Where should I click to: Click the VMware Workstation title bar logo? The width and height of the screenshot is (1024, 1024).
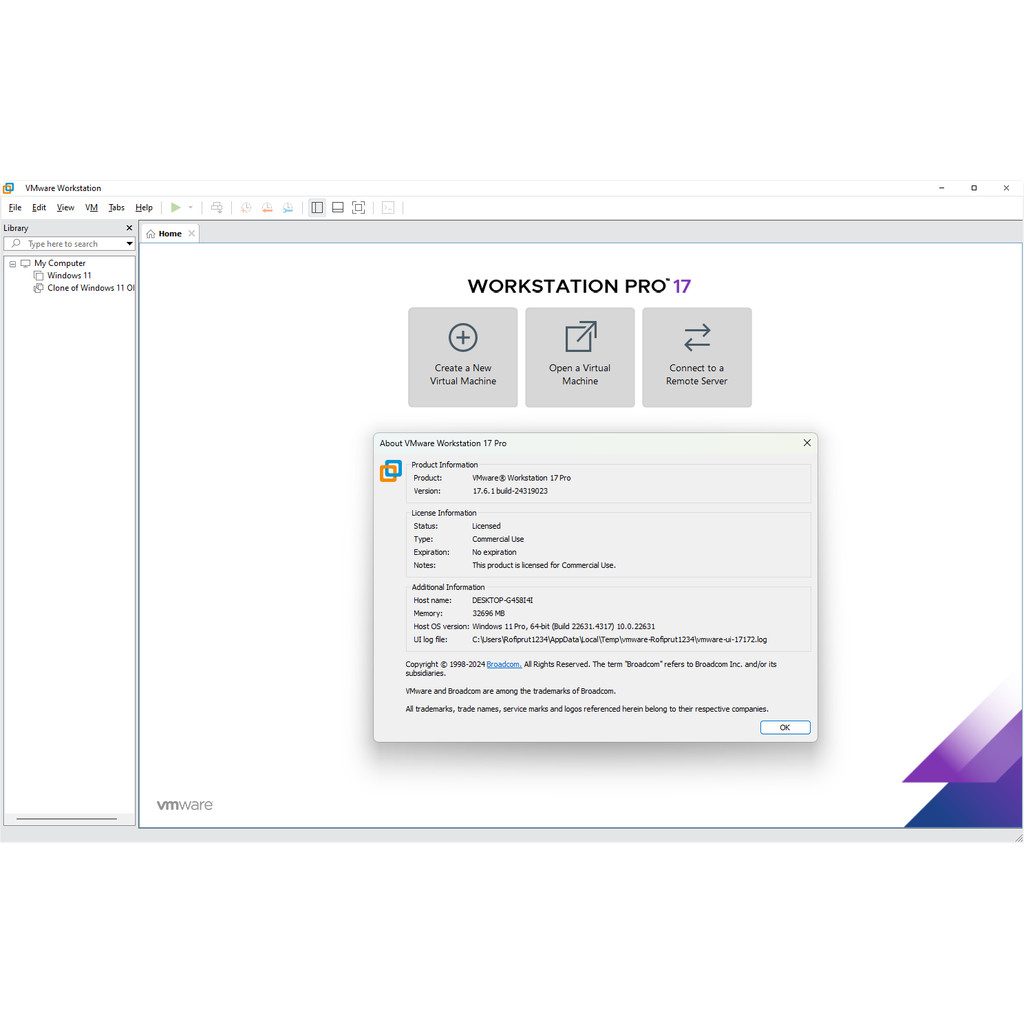click(x=8, y=188)
